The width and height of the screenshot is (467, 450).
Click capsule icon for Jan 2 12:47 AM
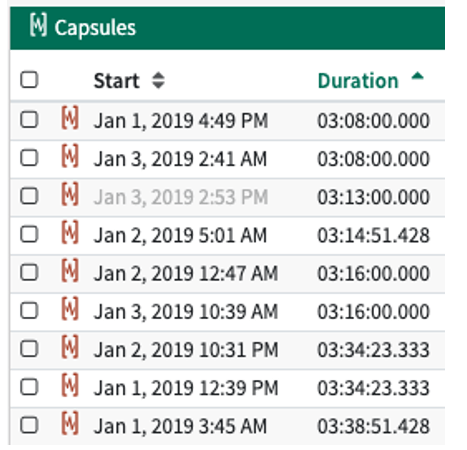pyautogui.click(x=70, y=270)
